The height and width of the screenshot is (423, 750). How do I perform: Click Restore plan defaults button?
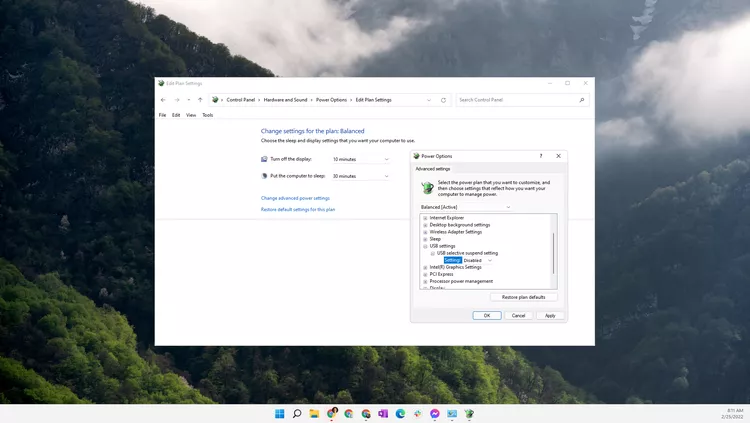tap(524, 297)
